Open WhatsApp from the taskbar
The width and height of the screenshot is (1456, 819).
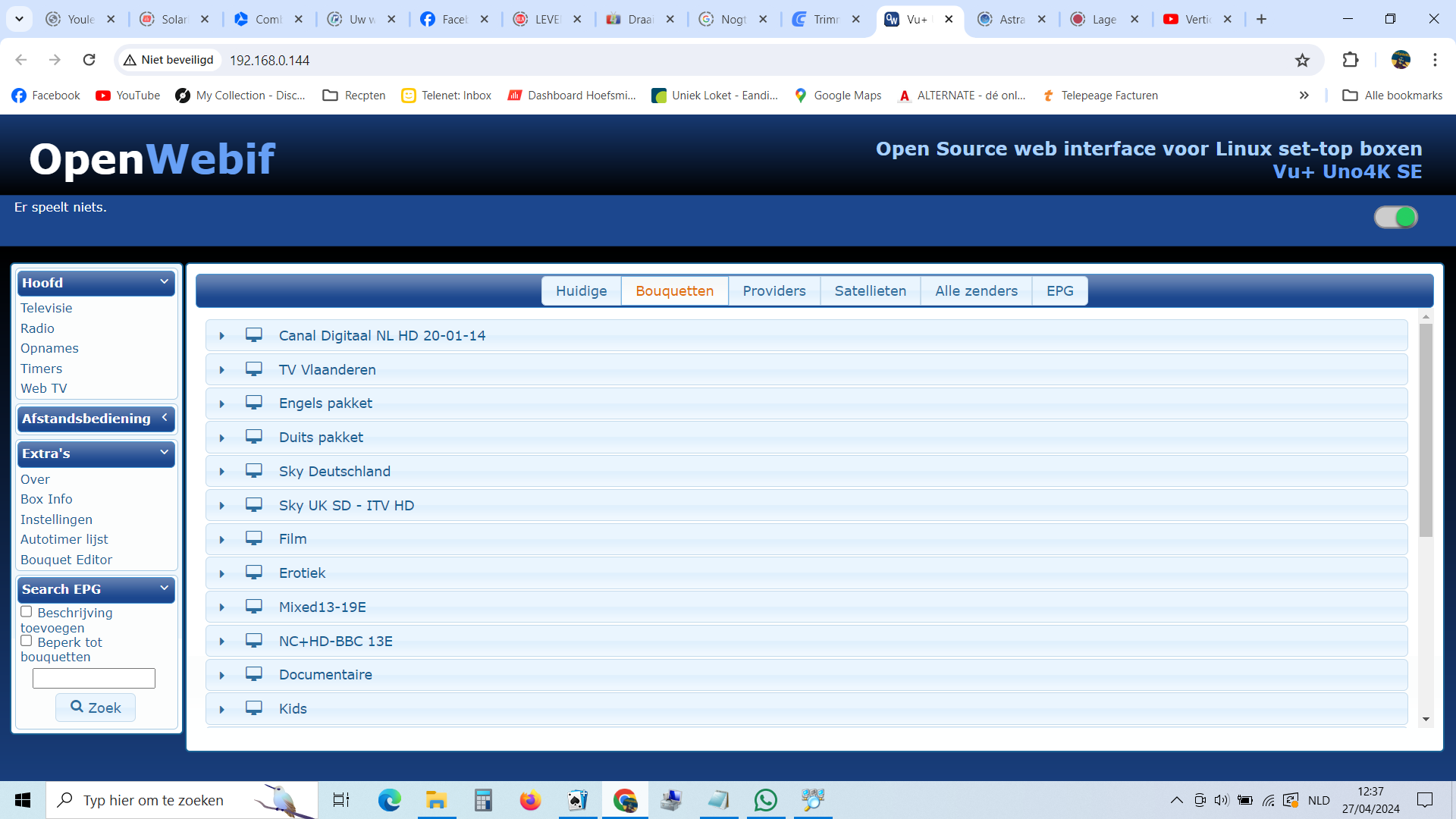766,800
